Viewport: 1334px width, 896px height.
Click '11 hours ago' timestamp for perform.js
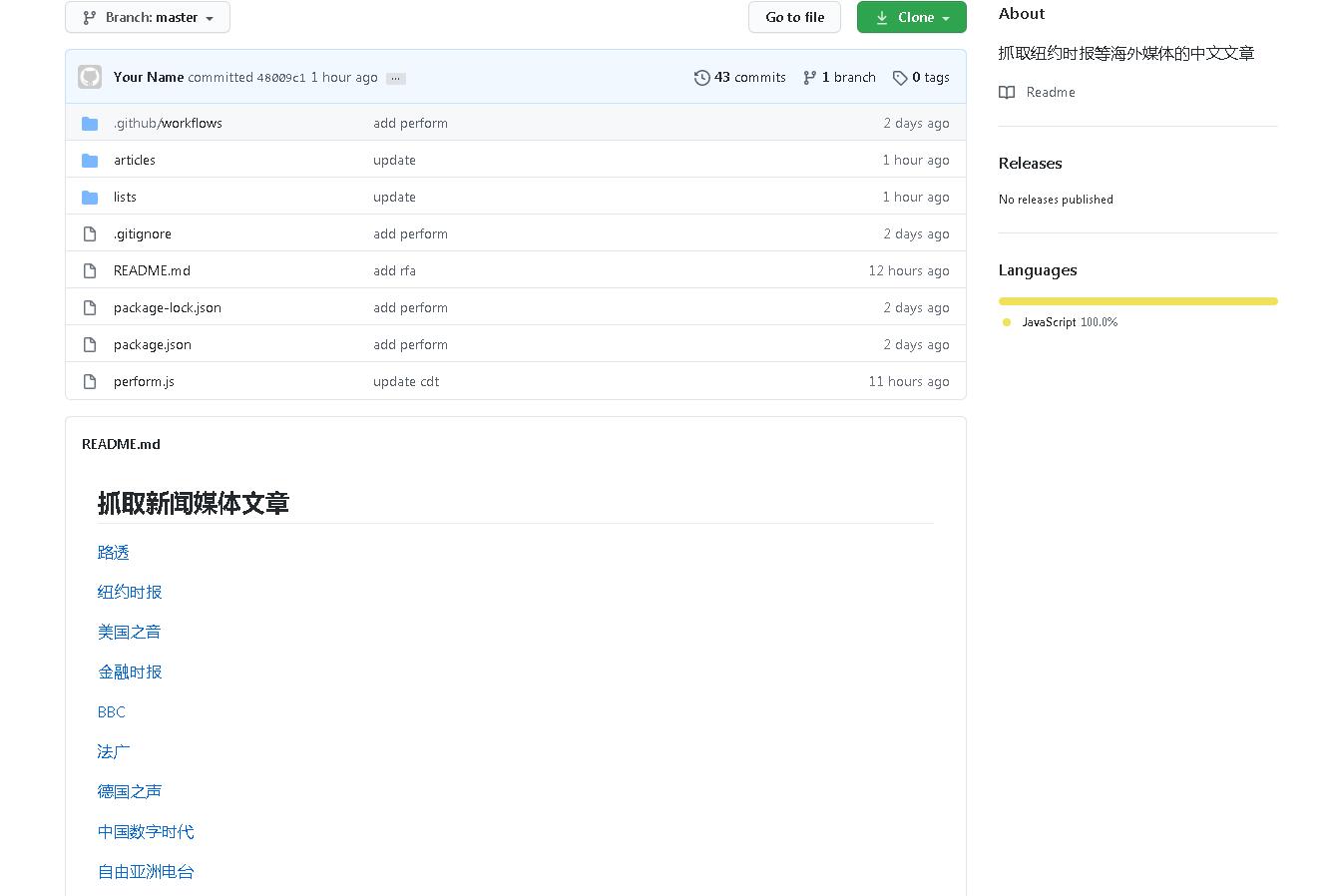coord(909,381)
